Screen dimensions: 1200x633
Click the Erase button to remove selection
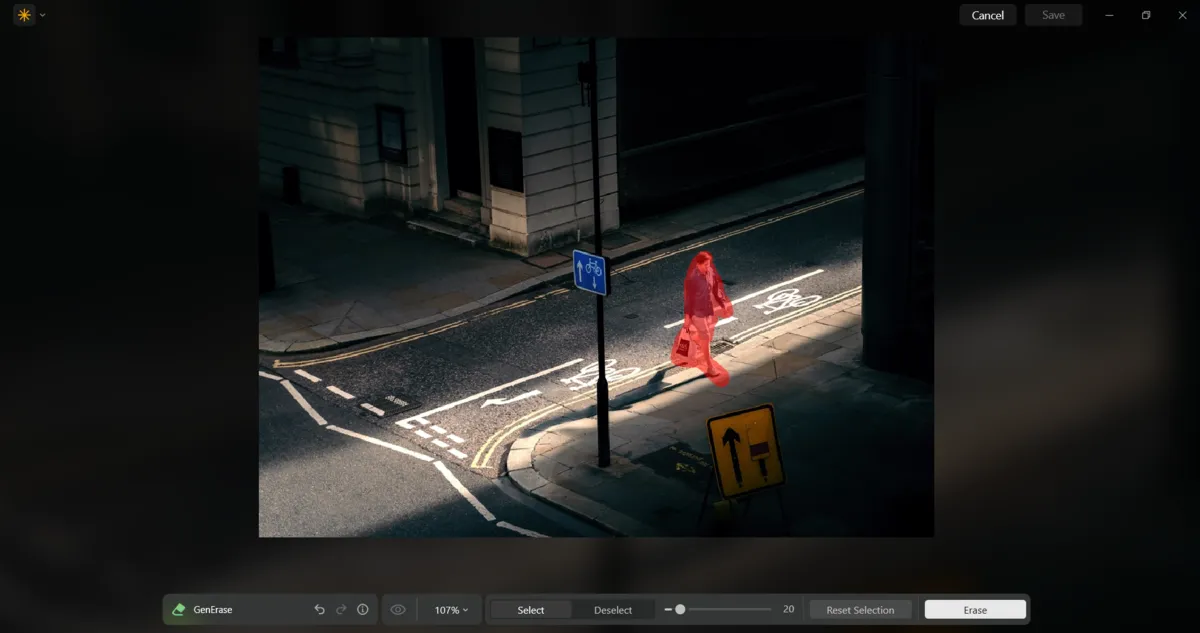coord(974,609)
